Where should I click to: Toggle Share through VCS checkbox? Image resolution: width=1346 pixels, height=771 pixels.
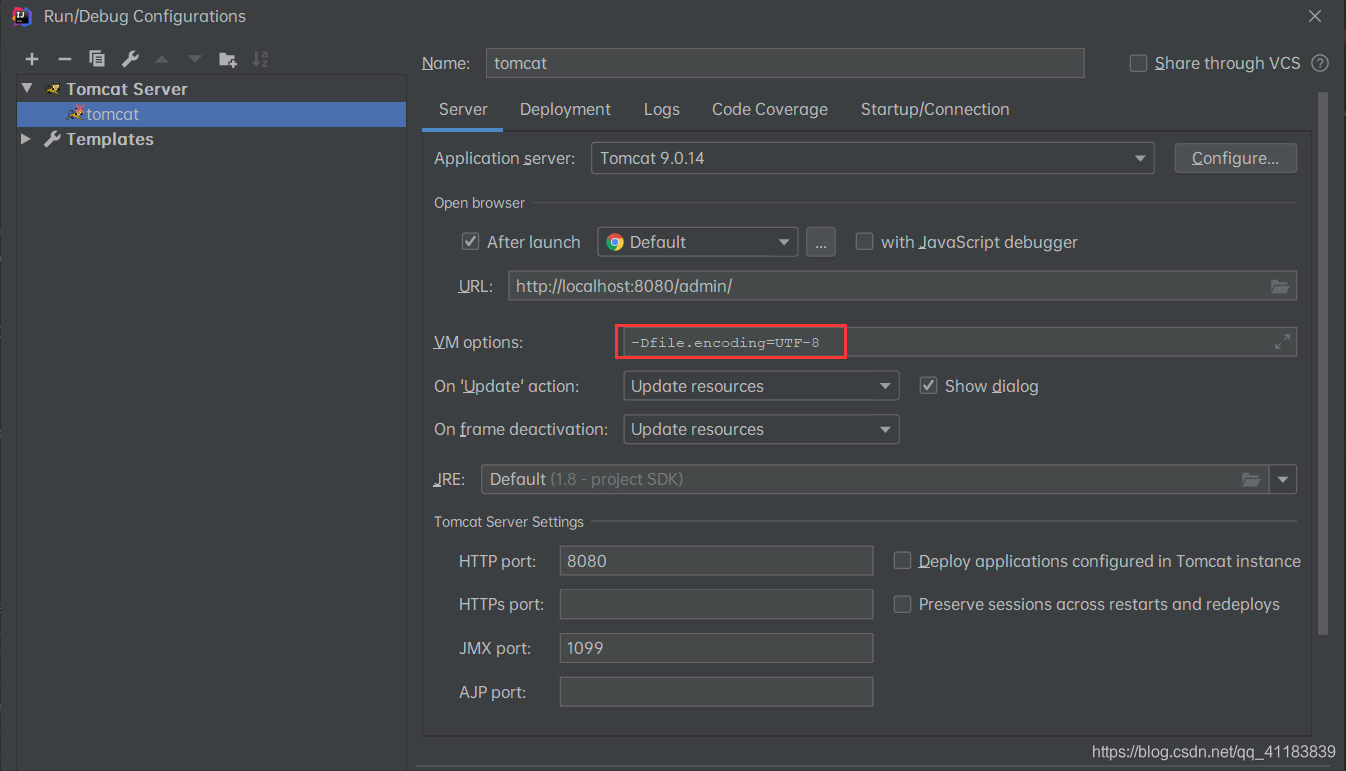point(1138,63)
